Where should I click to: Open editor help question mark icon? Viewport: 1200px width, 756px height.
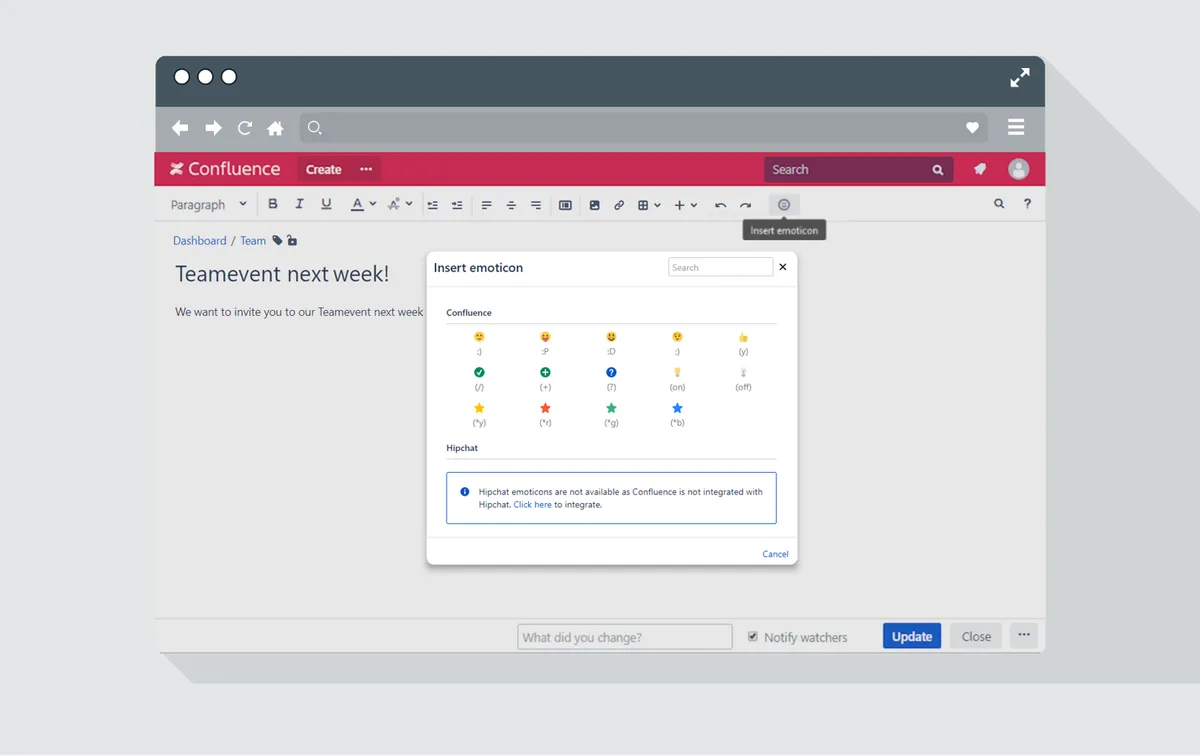[x=1027, y=204]
